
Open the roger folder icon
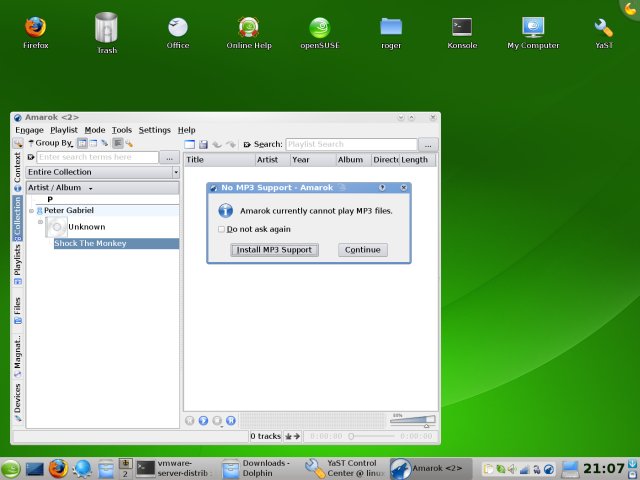(x=391, y=33)
